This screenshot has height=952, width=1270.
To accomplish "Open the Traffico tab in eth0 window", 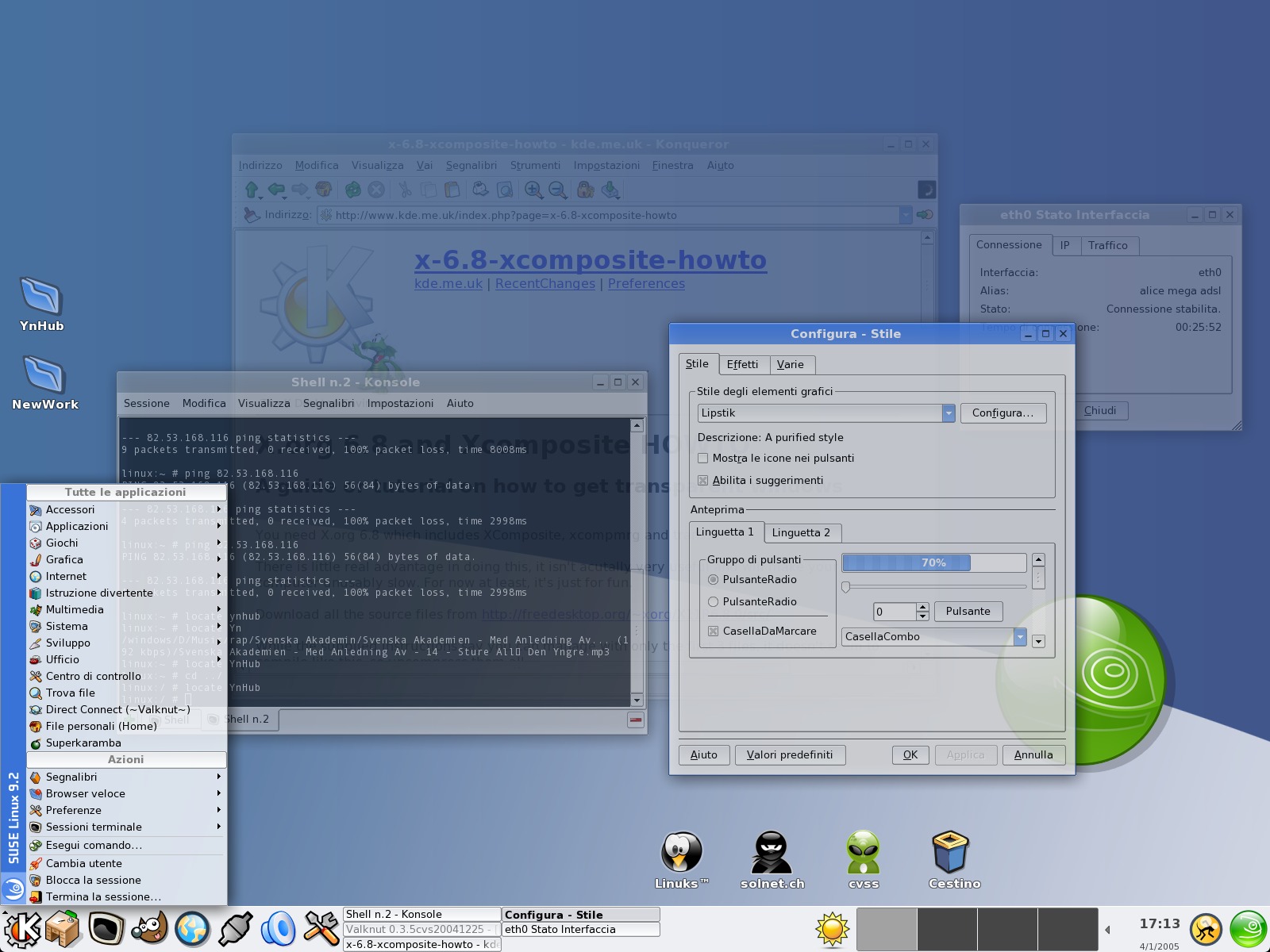I will [x=1108, y=246].
